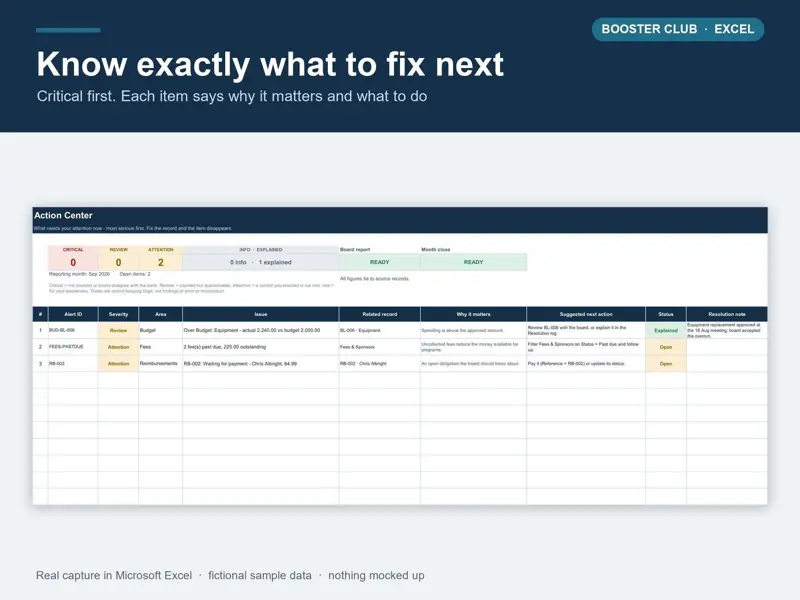Click the Why it matters header

tap(473, 314)
